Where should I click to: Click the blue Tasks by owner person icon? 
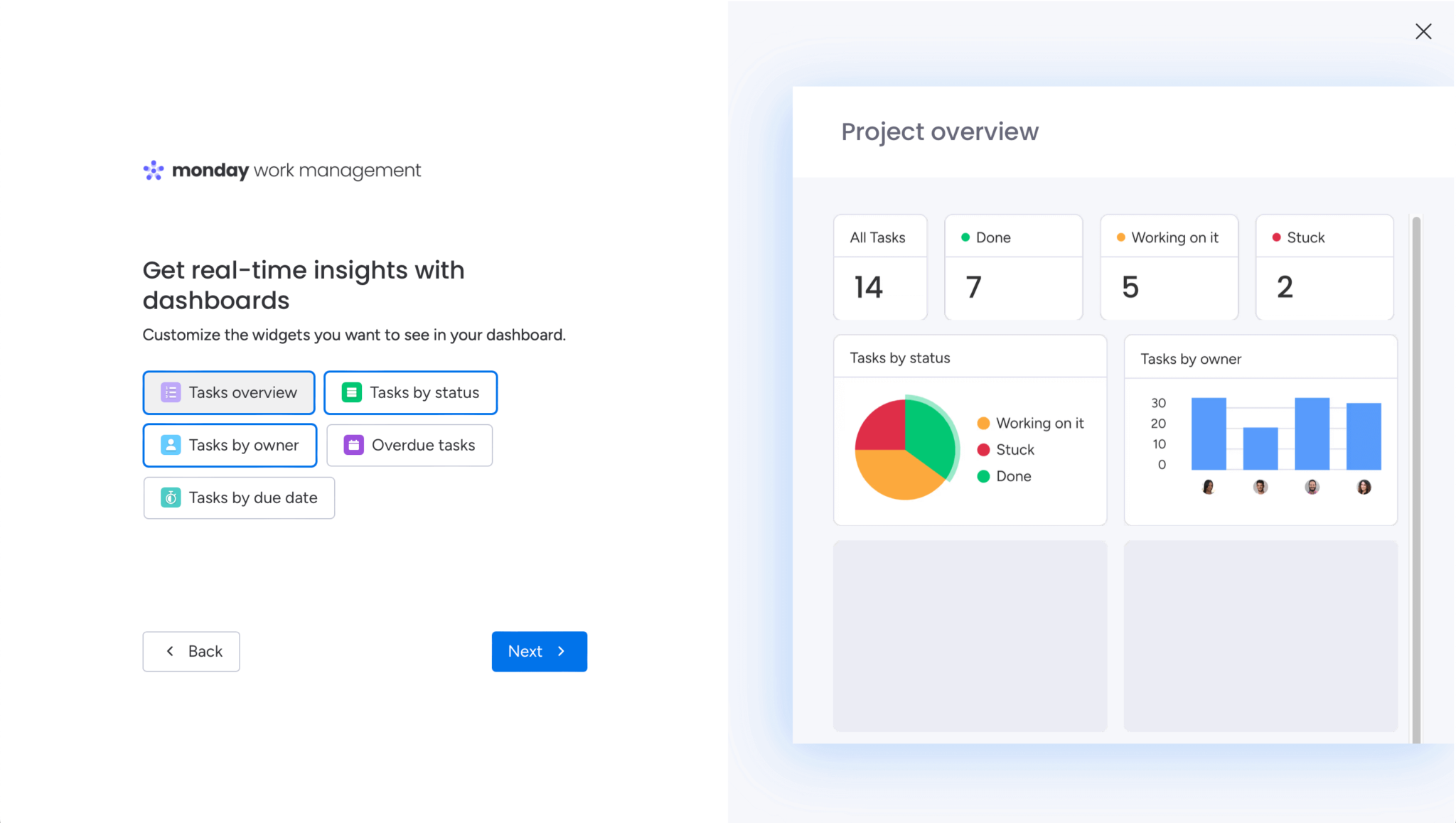tap(171, 445)
